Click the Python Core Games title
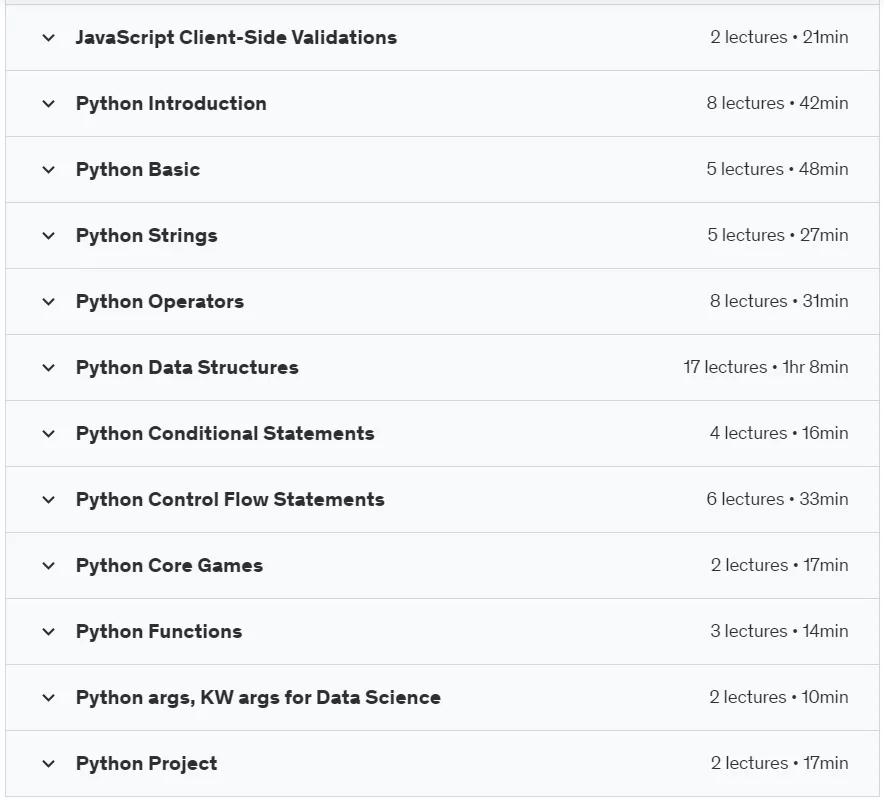Viewport: 884px width, 802px height. click(x=170, y=565)
